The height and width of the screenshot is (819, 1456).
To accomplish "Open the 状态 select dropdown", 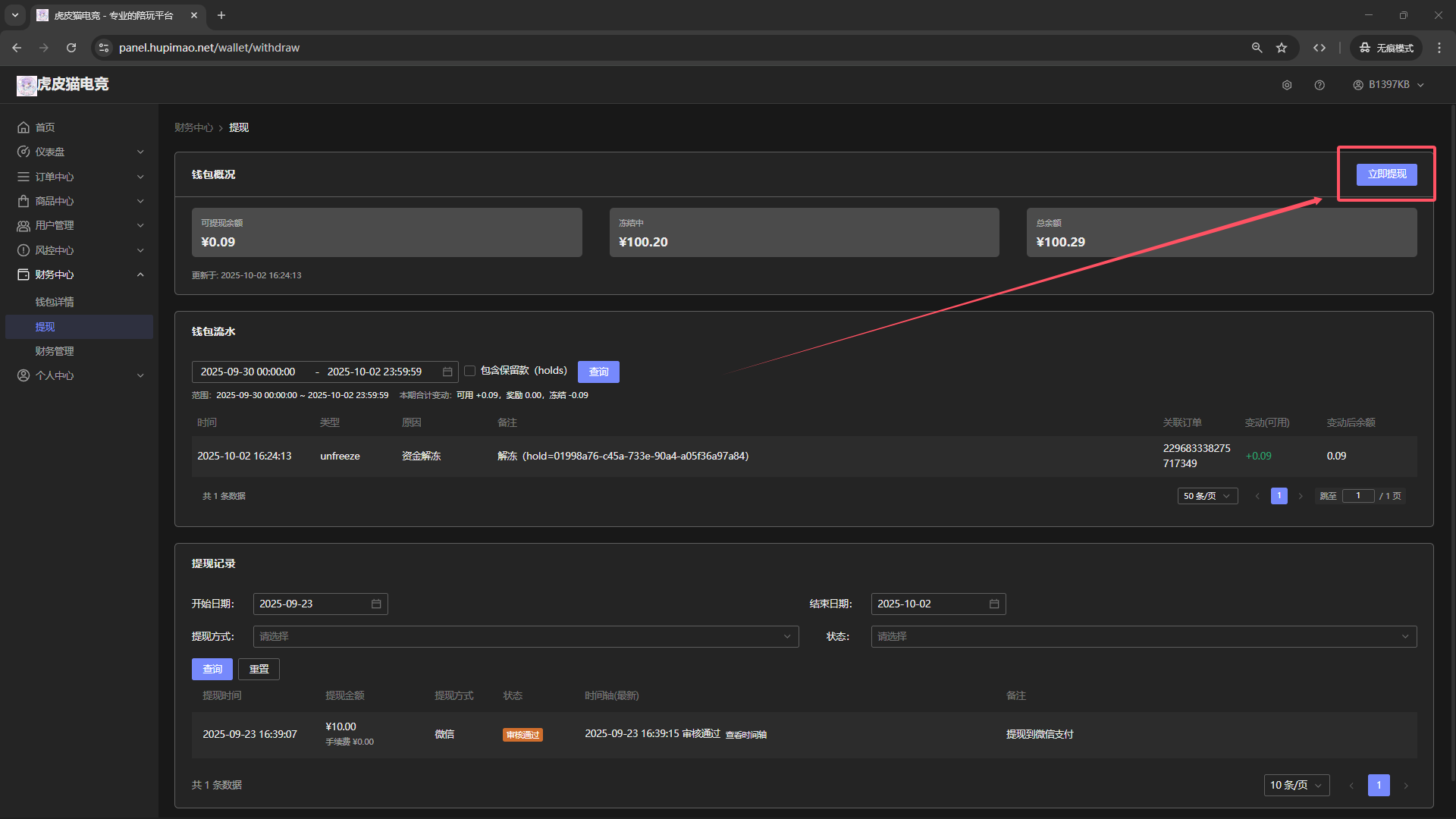I will point(1143,636).
